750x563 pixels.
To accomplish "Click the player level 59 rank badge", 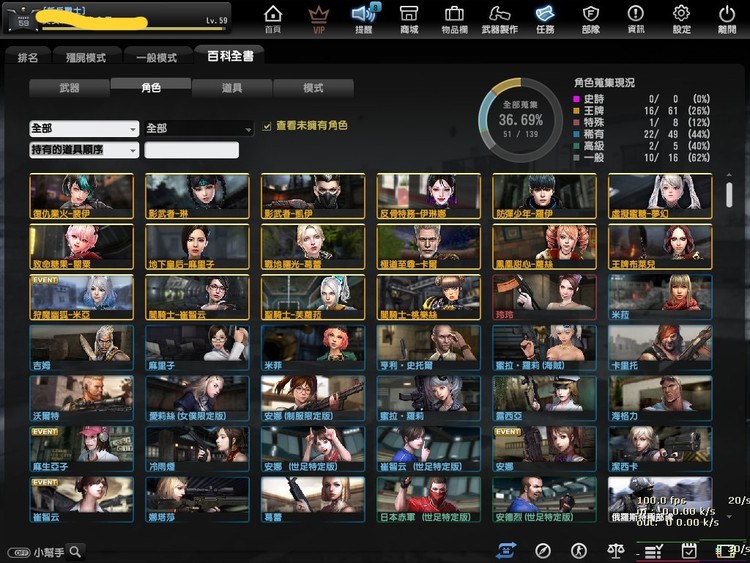I will pos(23,21).
